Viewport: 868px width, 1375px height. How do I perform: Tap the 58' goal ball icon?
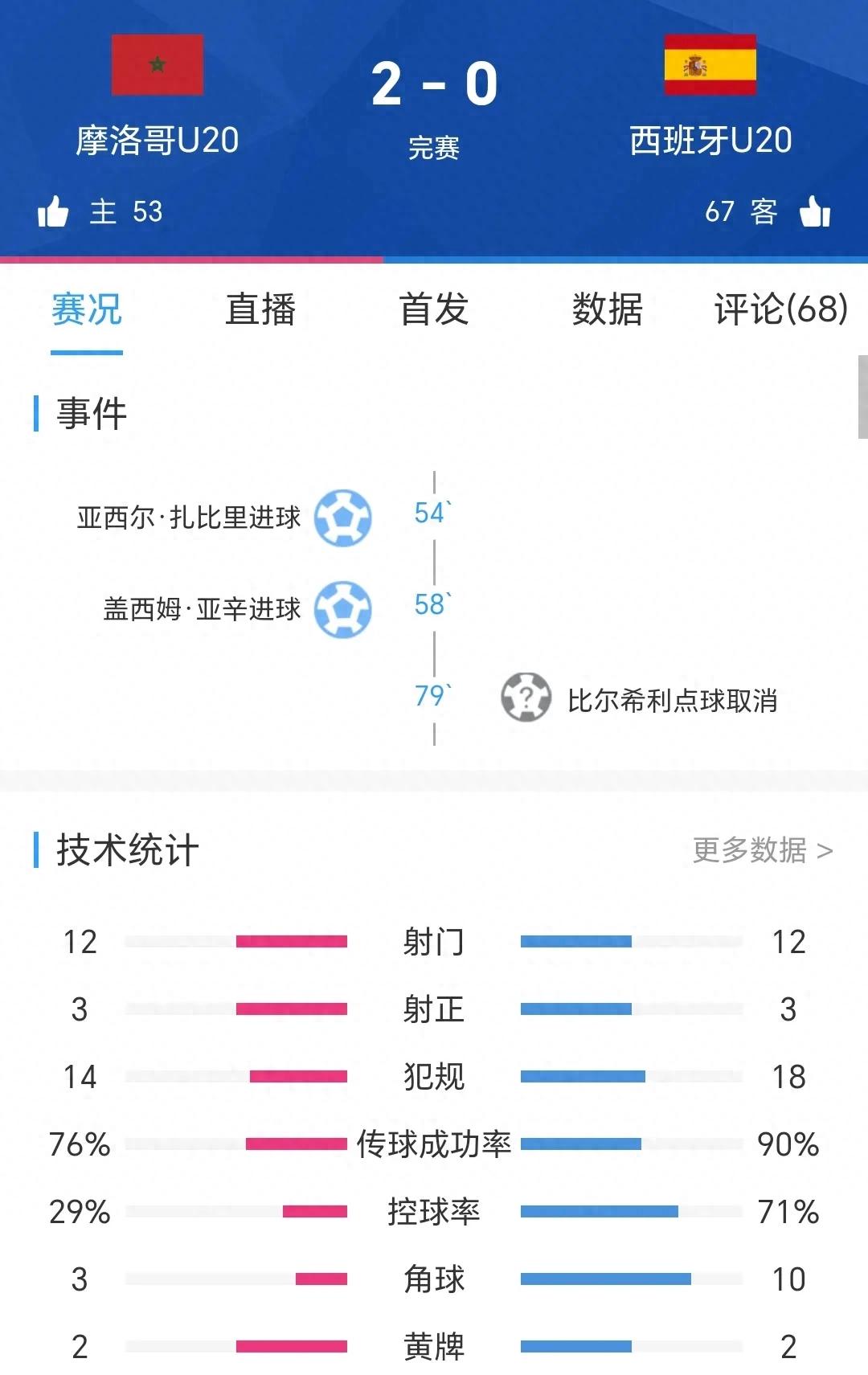coord(343,609)
